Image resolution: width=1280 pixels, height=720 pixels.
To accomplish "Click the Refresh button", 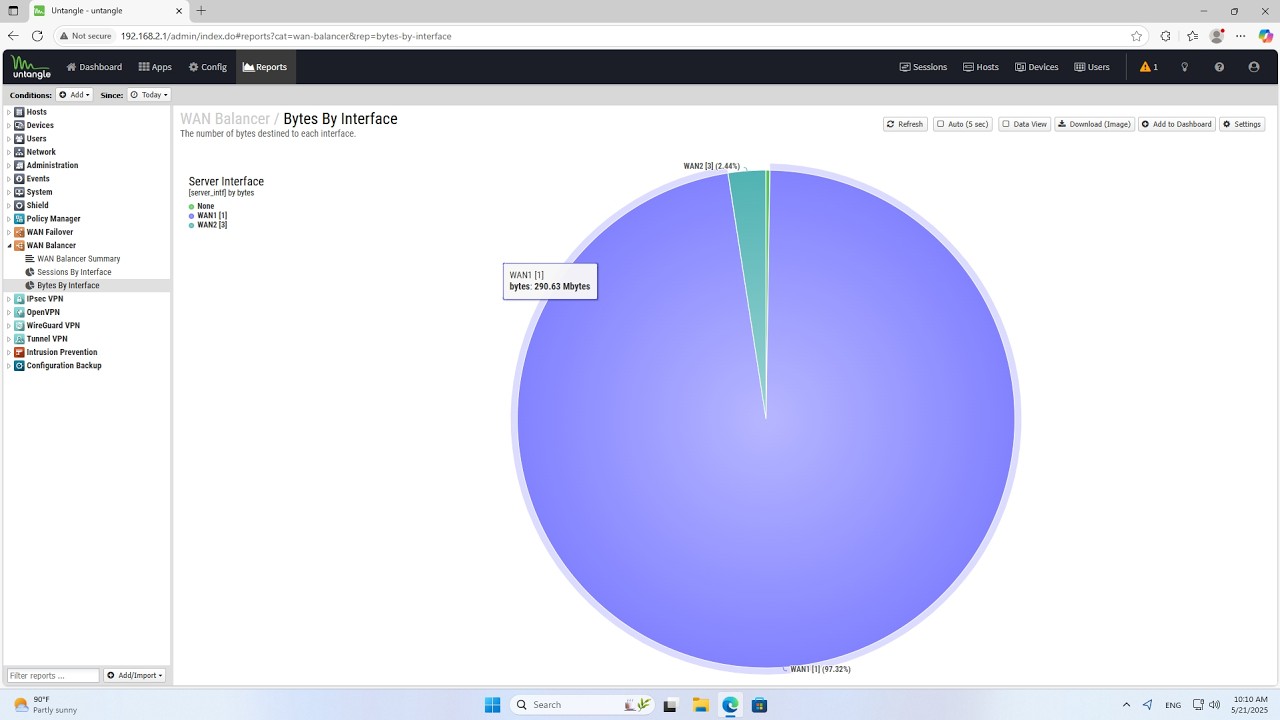I will (905, 124).
